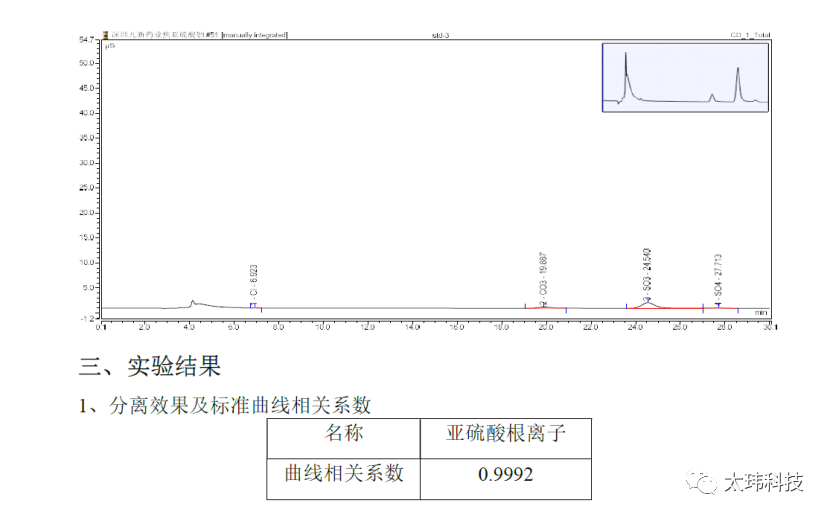Click the chromatogram file icon in header

coord(105,34)
